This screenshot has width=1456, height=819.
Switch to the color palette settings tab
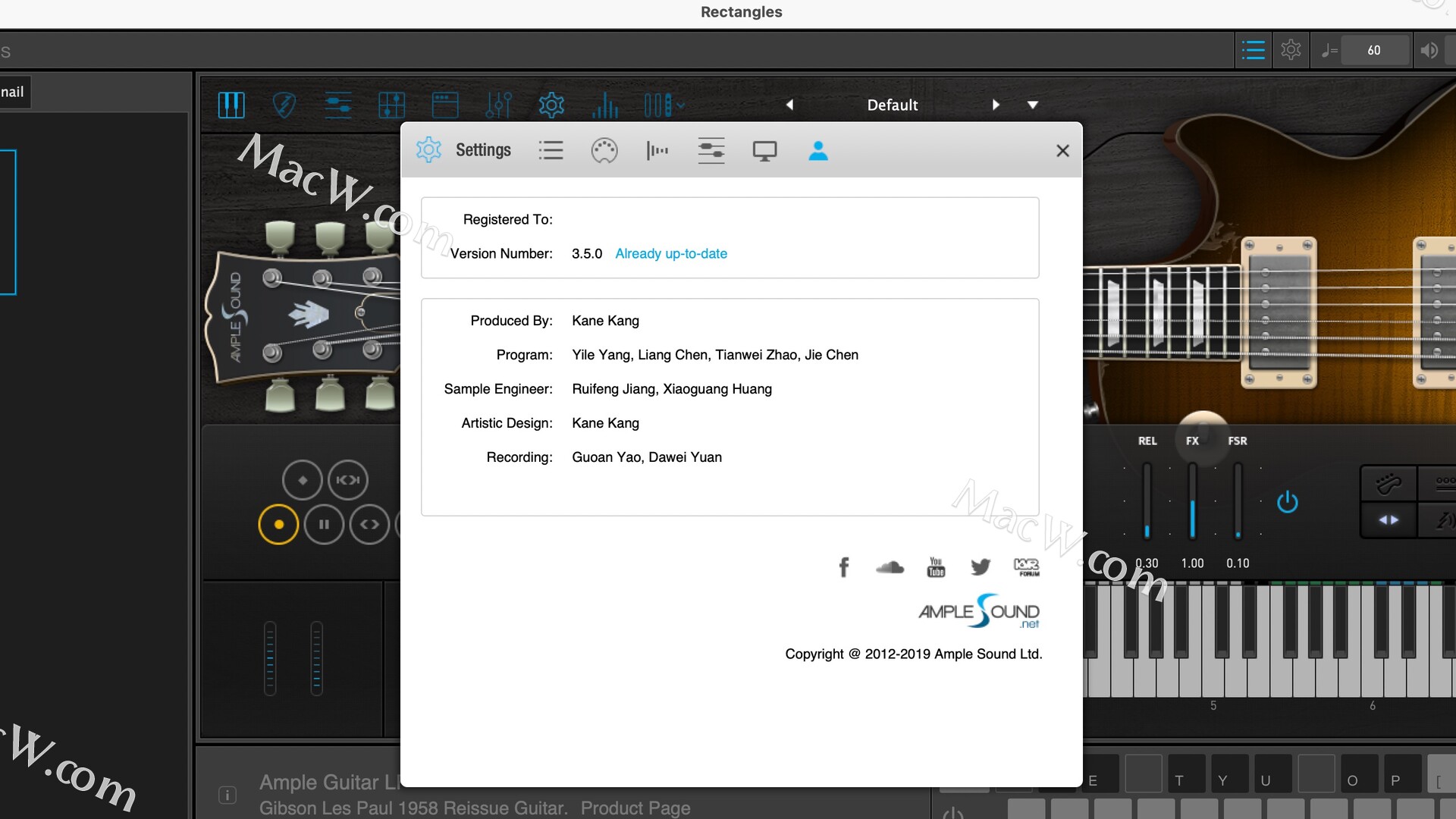[x=604, y=150]
